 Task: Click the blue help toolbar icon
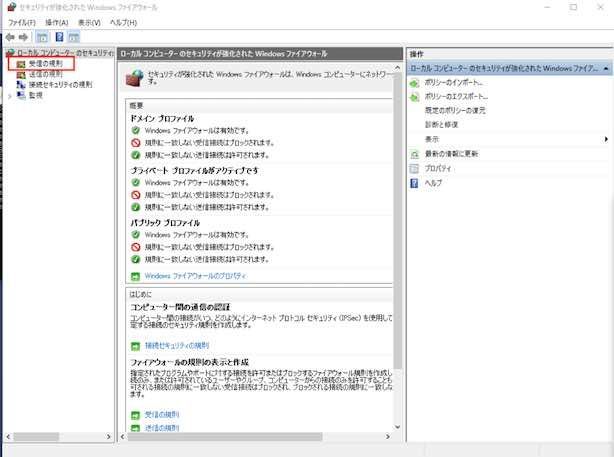(59, 37)
